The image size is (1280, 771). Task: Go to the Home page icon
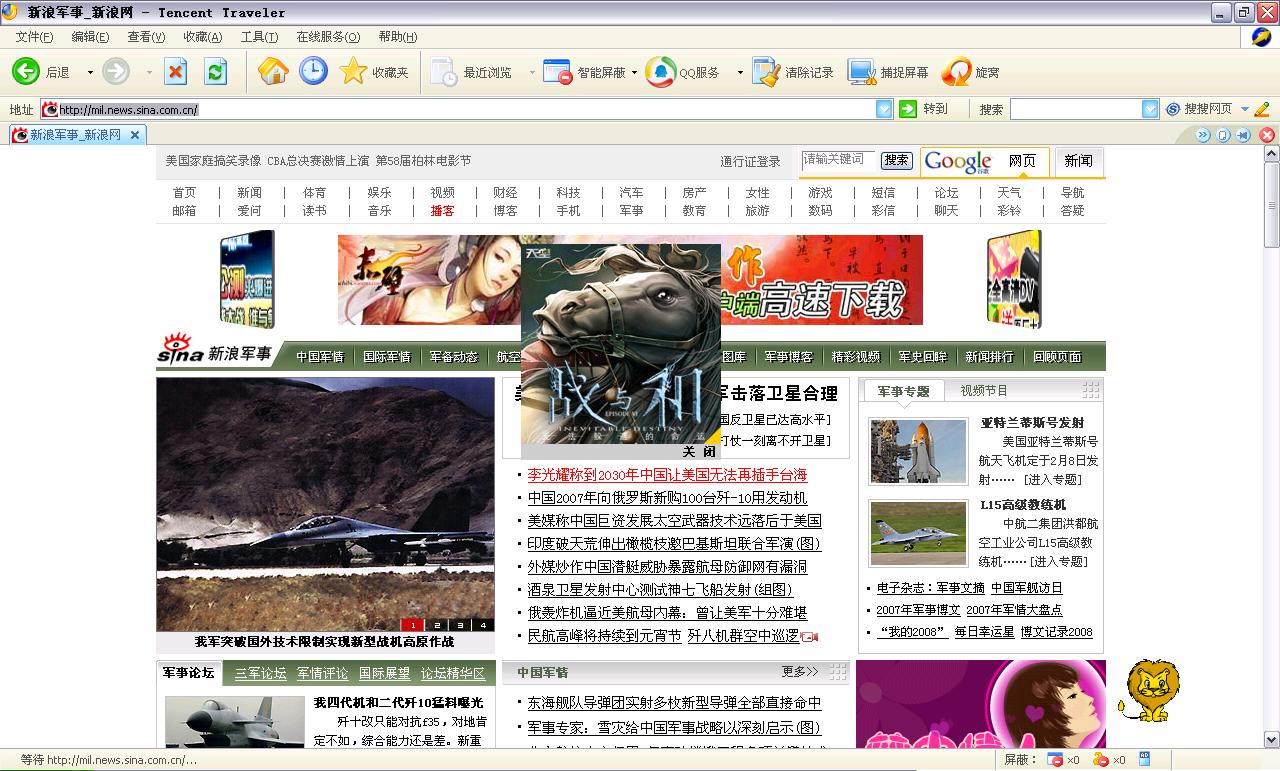tap(273, 71)
